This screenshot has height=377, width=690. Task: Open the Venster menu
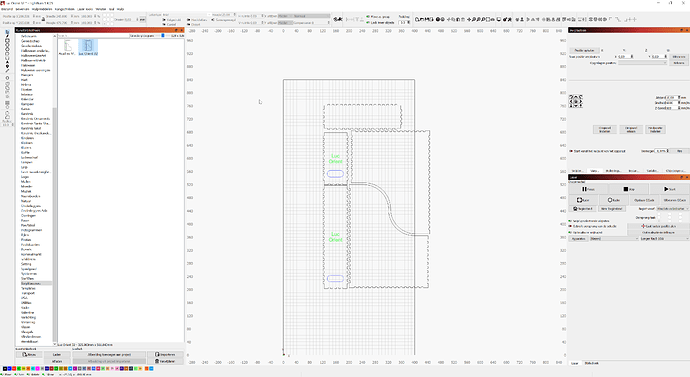[x=101, y=9]
